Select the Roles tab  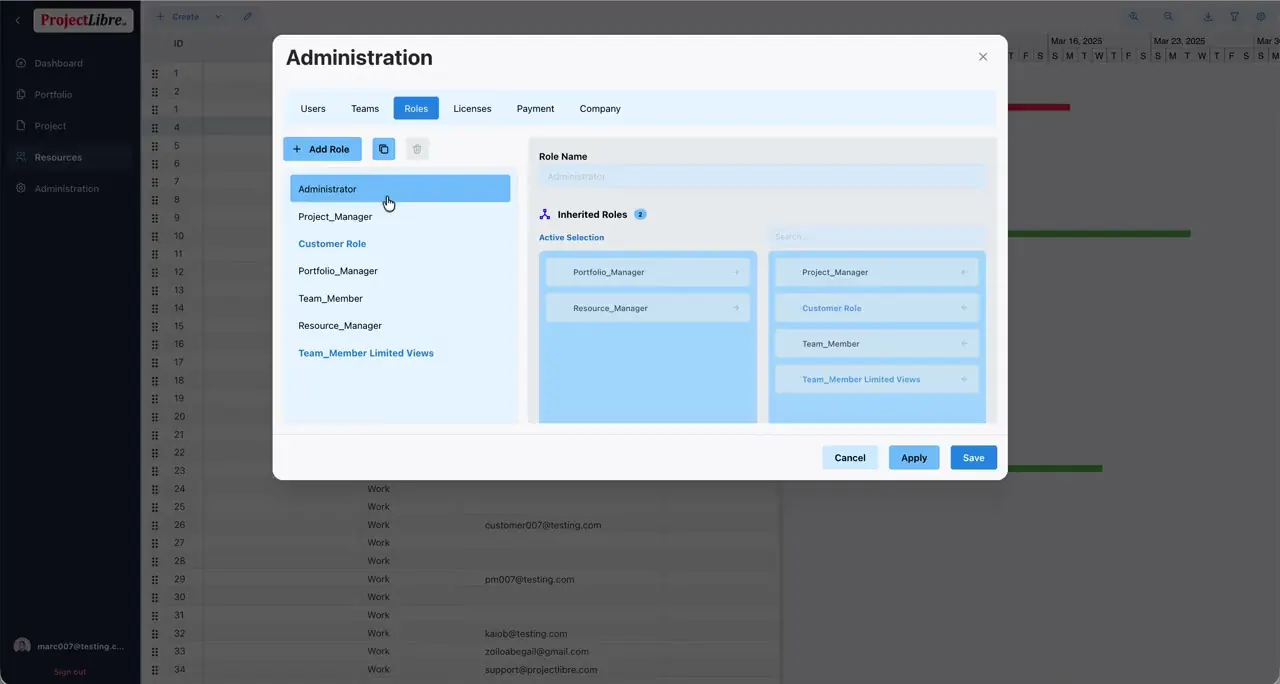416,108
